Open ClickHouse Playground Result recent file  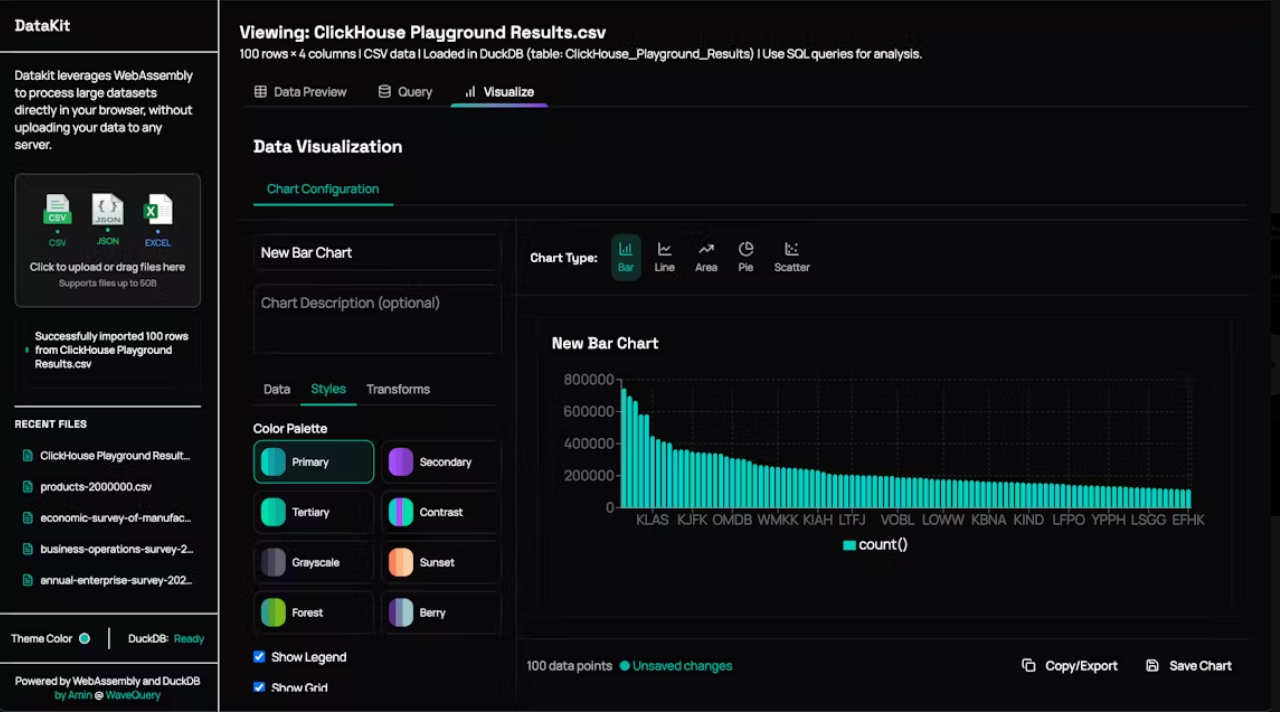tap(107, 456)
